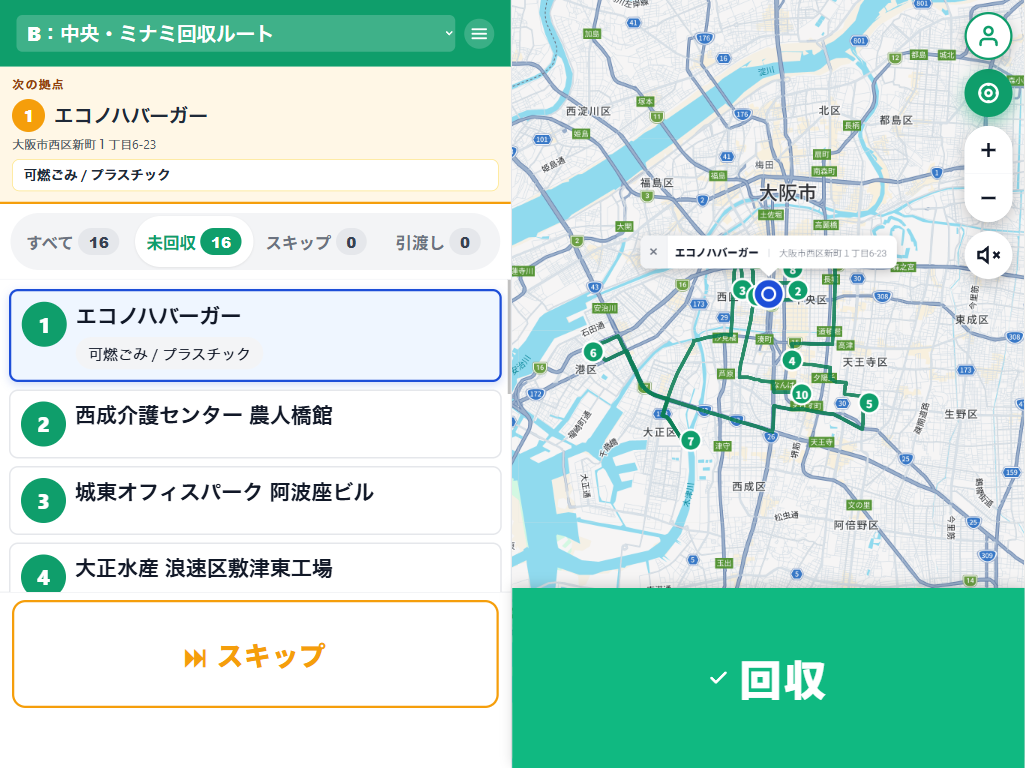Click the 16 count badge on 未回収
Screen dimensions: 1025x768
coord(221,242)
